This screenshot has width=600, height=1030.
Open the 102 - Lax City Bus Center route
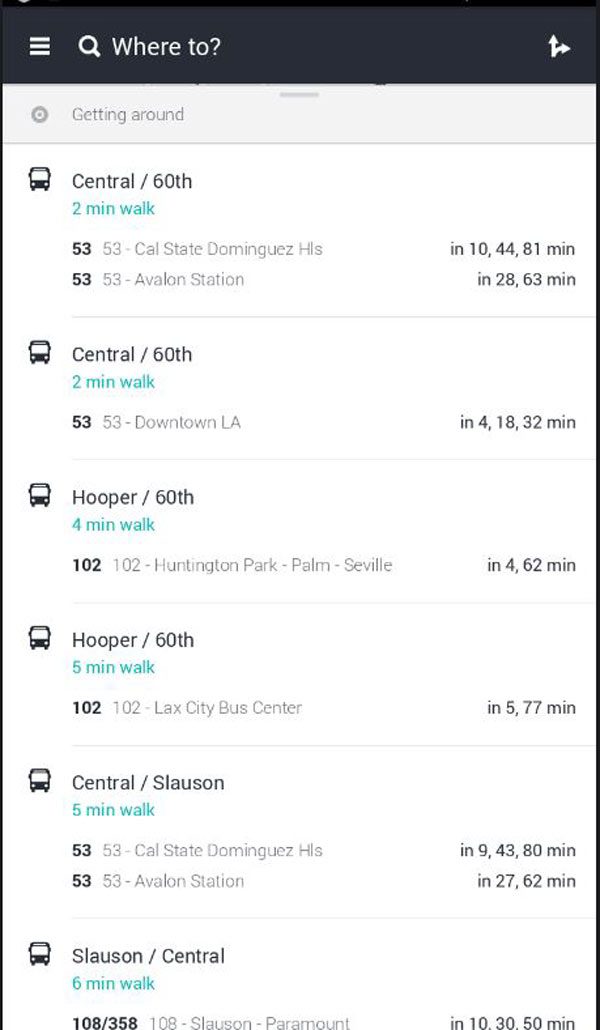click(x=206, y=708)
